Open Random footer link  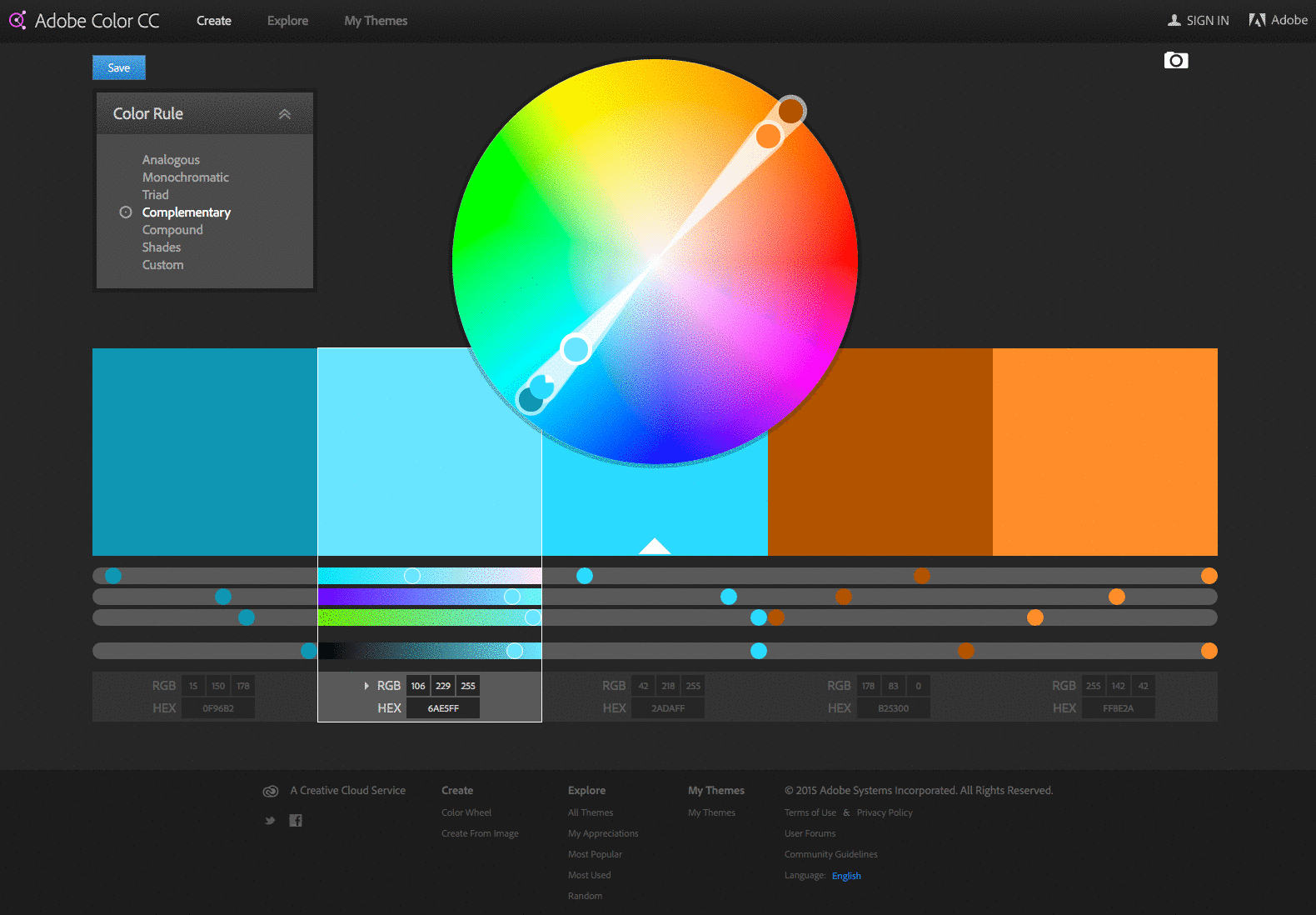coord(585,896)
